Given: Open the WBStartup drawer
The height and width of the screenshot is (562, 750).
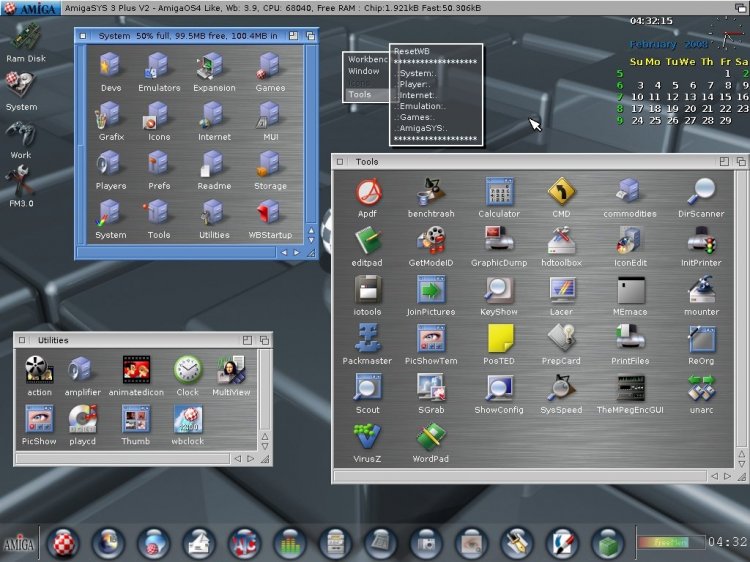Looking at the screenshot, I should pyautogui.click(x=269, y=212).
